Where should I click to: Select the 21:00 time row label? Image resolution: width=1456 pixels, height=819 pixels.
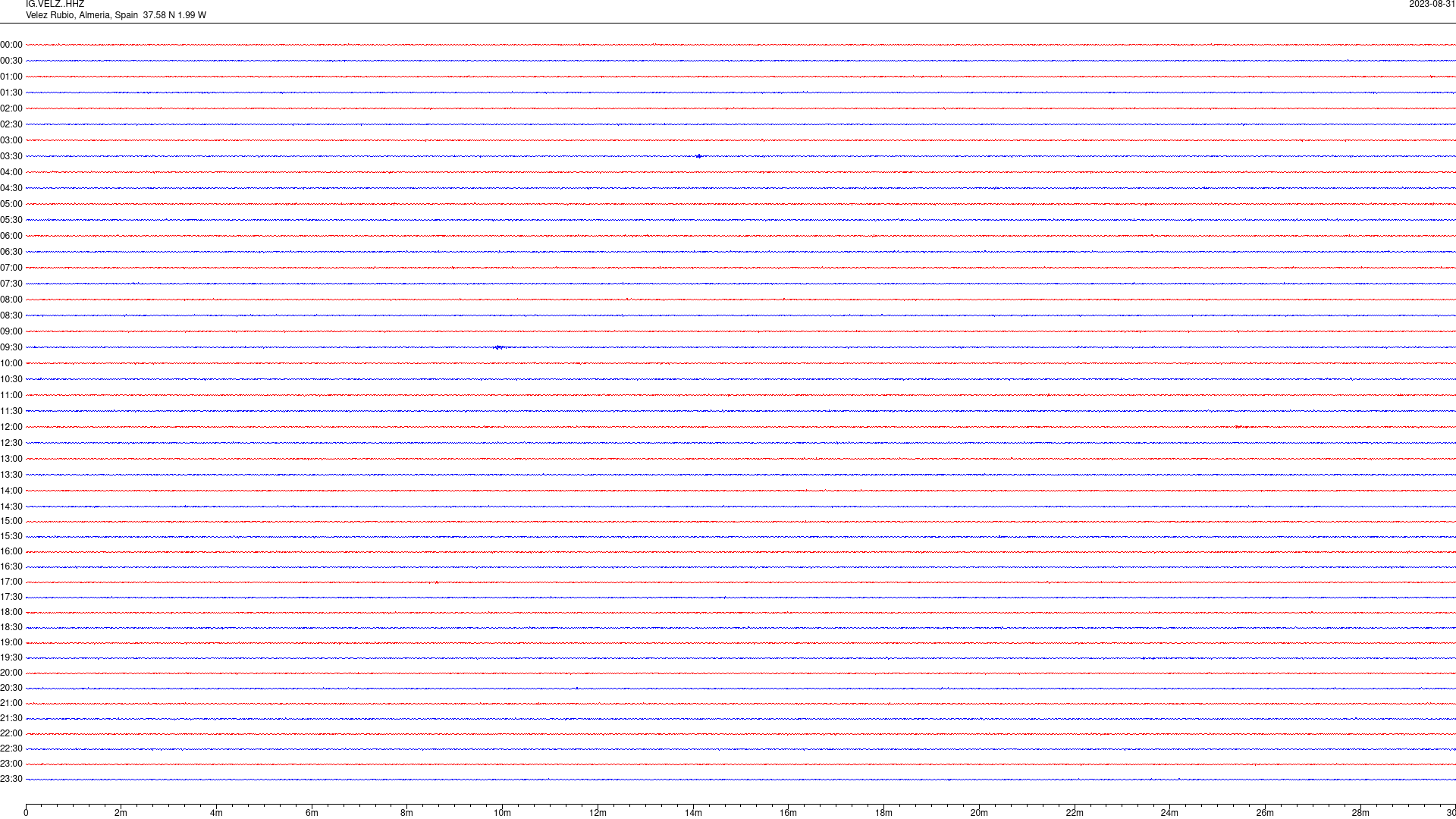tap(11, 703)
